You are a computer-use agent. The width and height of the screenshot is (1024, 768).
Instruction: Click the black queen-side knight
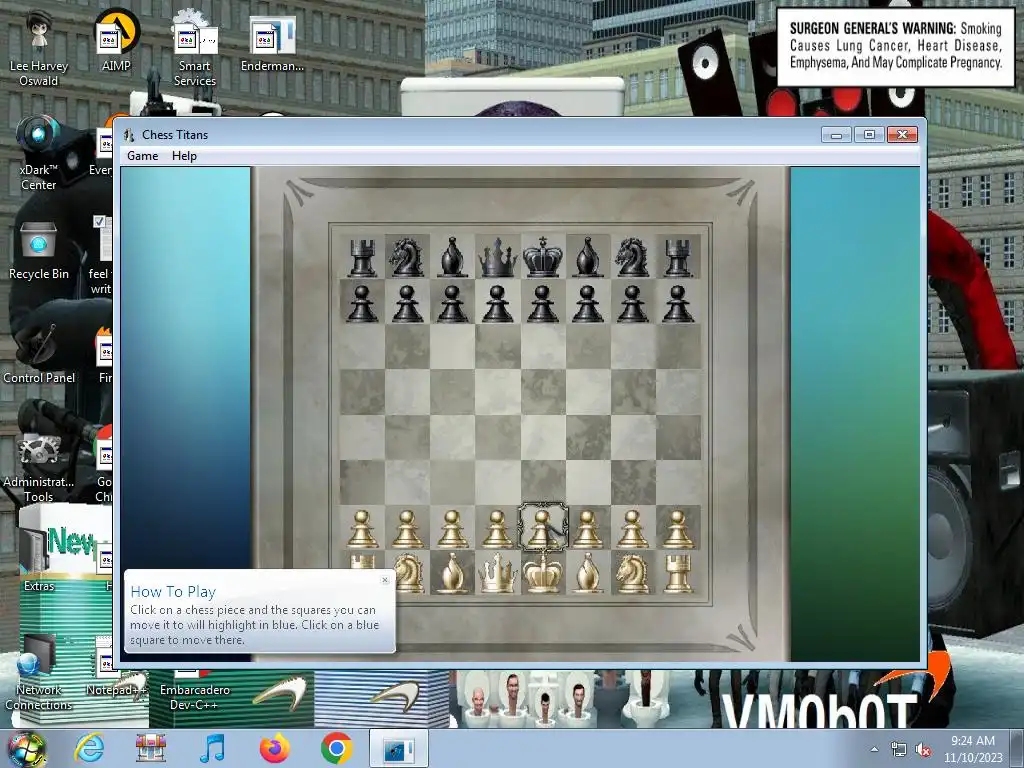(407, 257)
